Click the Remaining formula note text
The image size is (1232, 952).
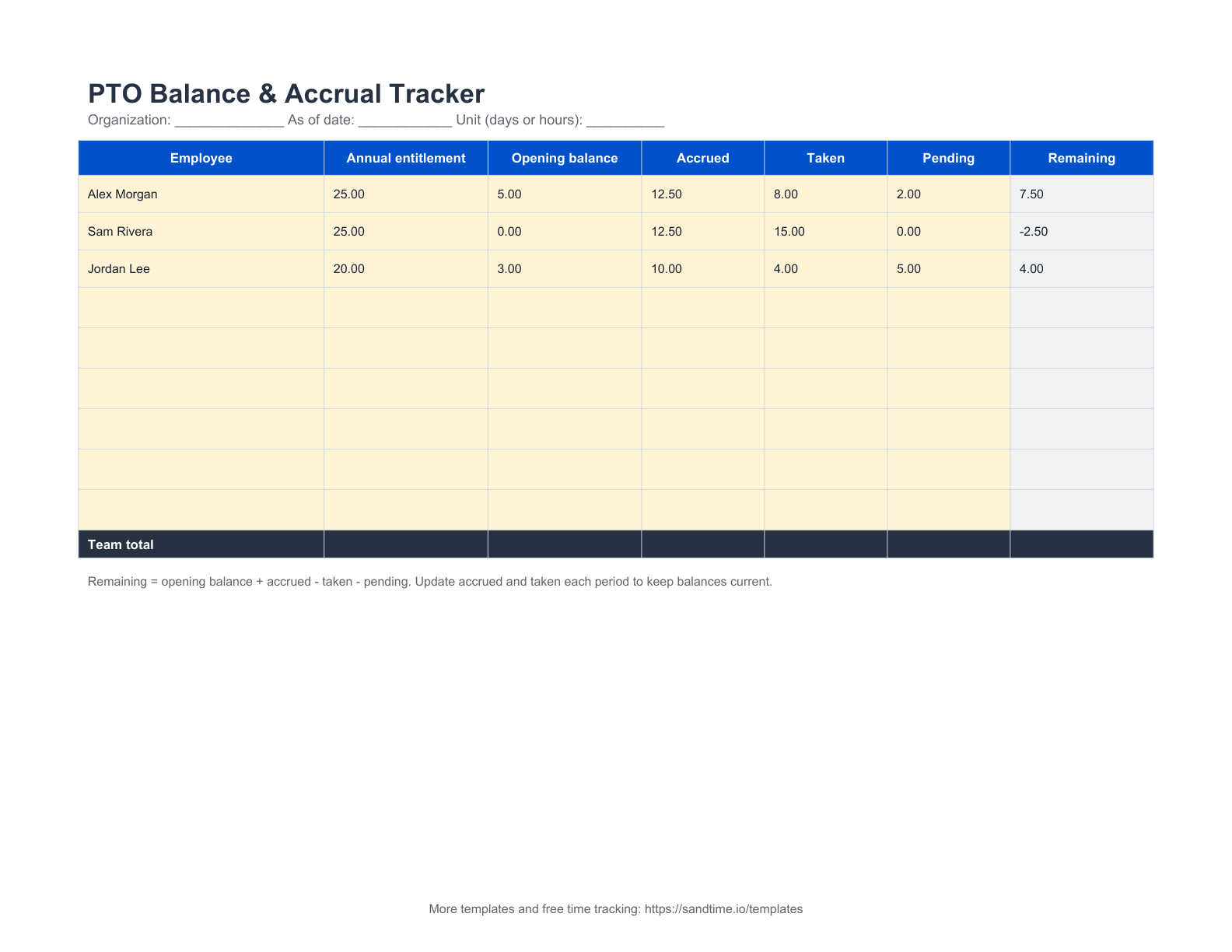click(430, 582)
